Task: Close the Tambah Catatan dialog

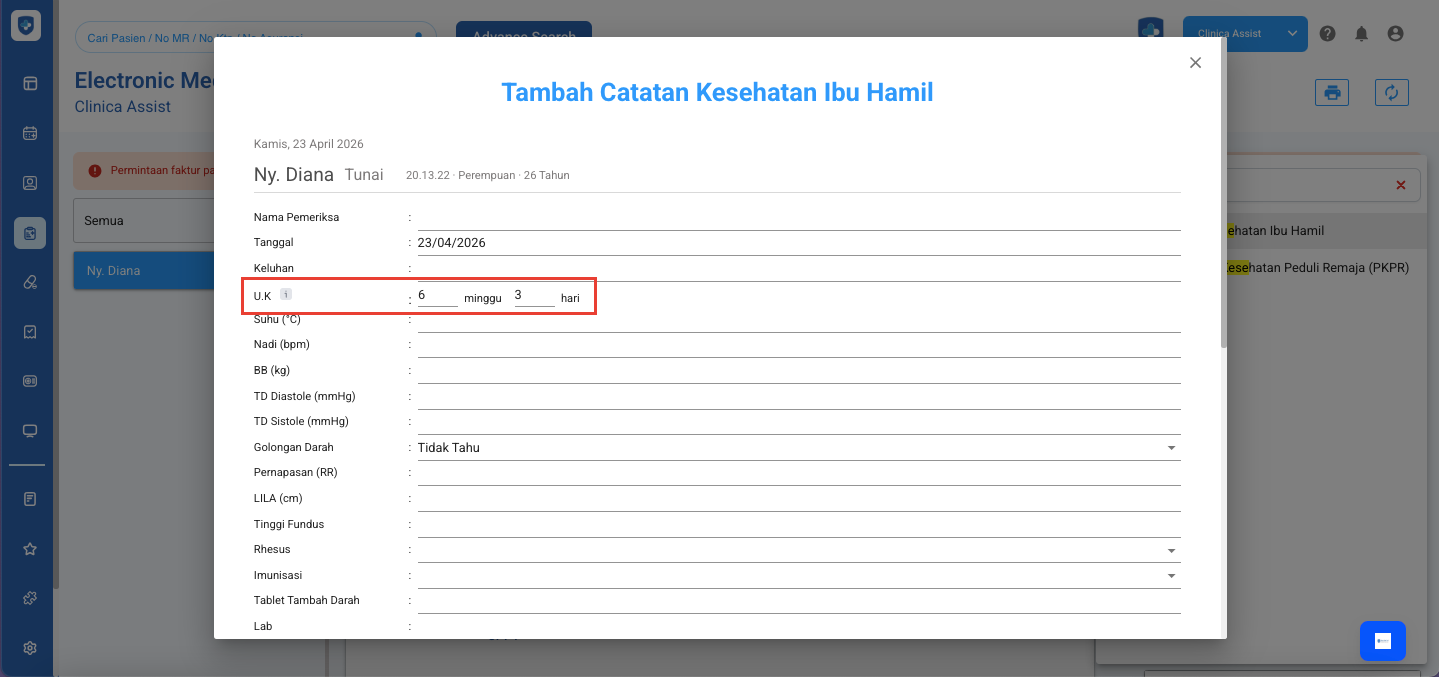Action: (x=1195, y=63)
